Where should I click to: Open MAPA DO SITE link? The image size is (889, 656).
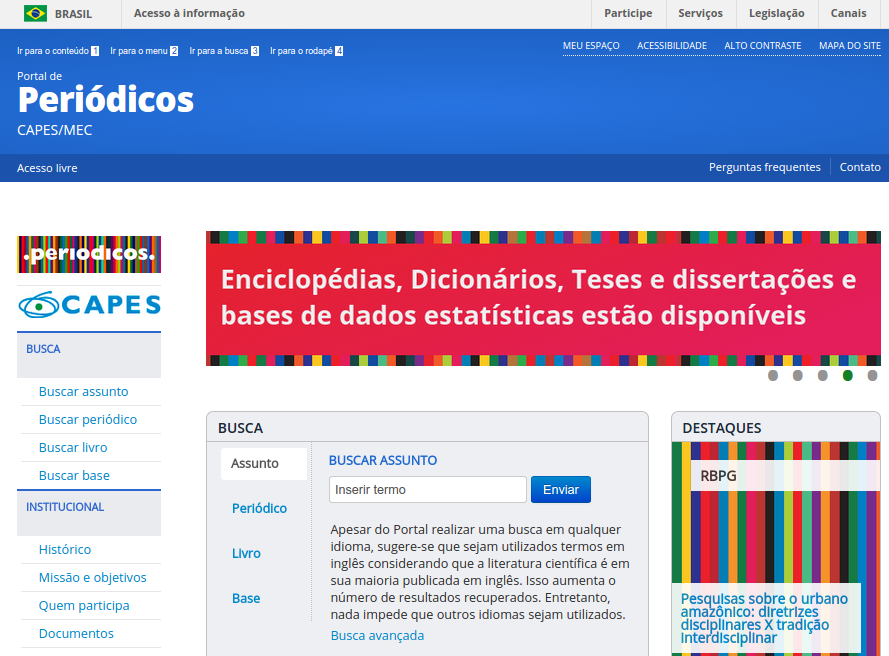849,46
